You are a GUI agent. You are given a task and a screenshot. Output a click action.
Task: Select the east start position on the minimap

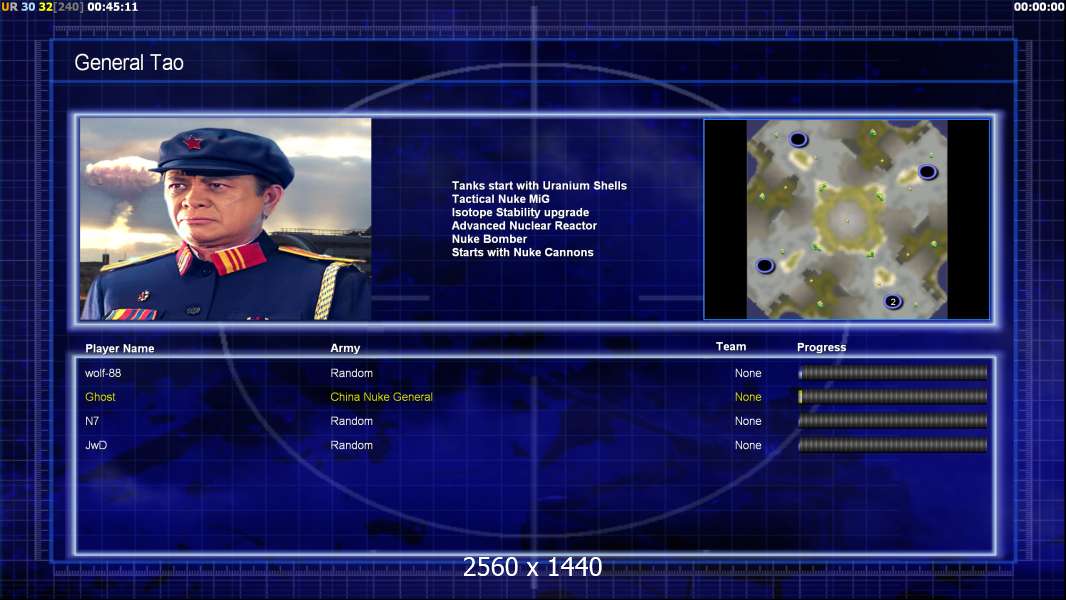[927, 172]
